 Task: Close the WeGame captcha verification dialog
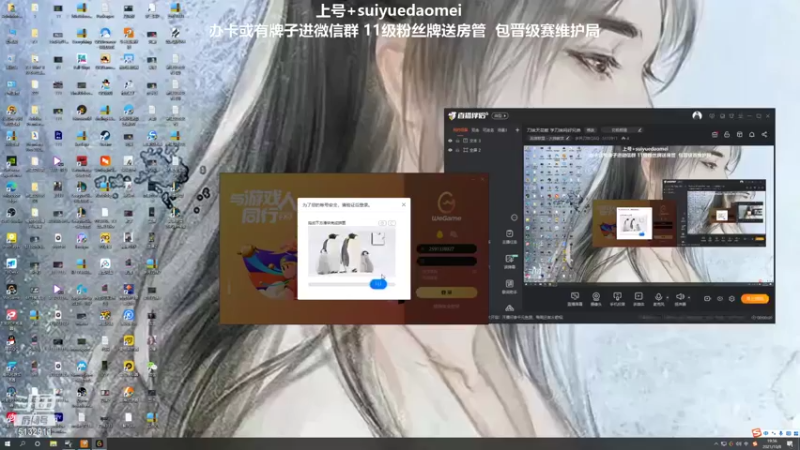coord(404,205)
